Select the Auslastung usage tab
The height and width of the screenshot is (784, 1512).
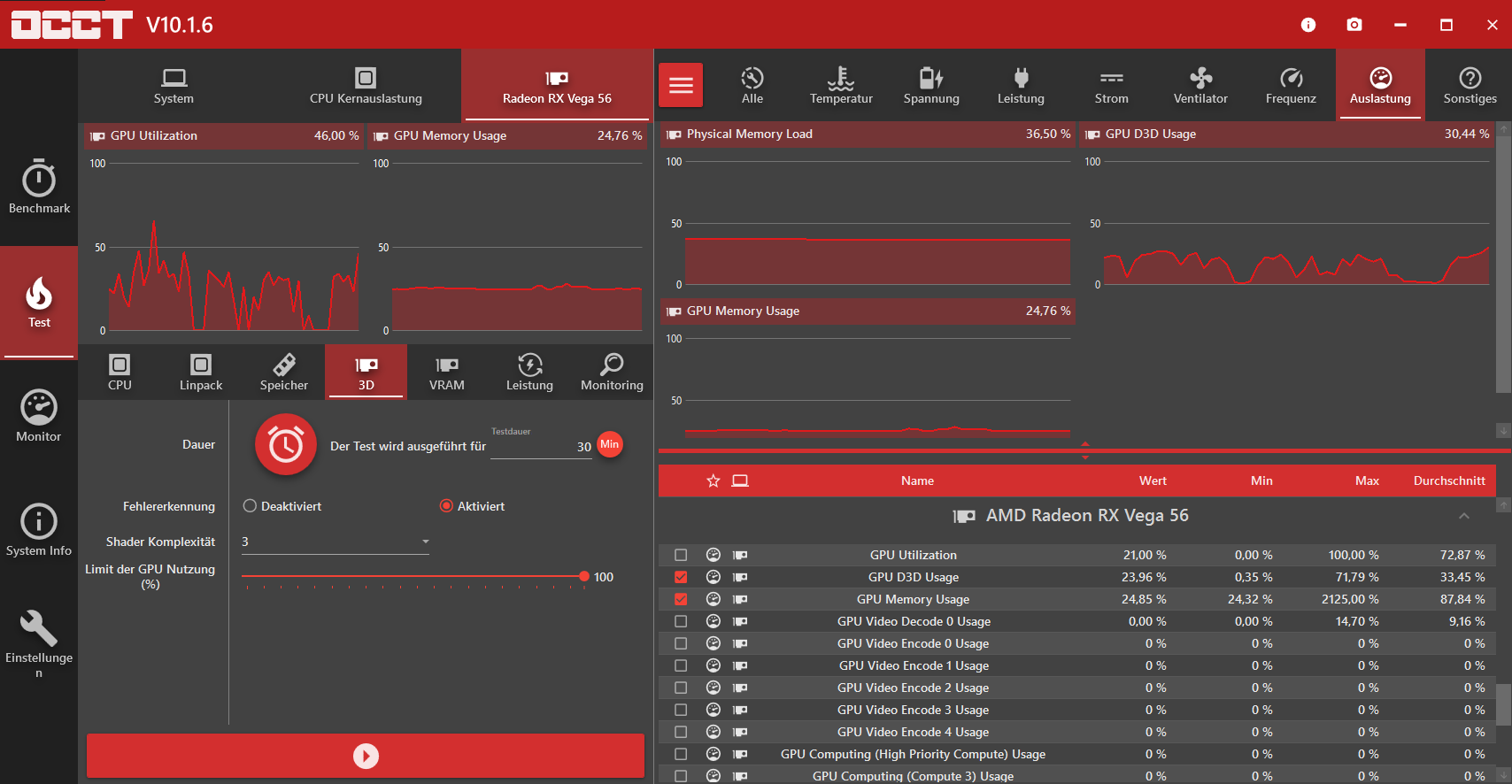[1380, 85]
